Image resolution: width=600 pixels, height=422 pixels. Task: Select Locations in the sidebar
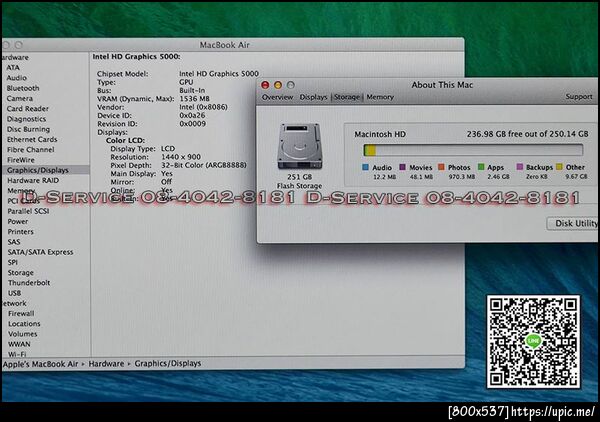[24, 324]
